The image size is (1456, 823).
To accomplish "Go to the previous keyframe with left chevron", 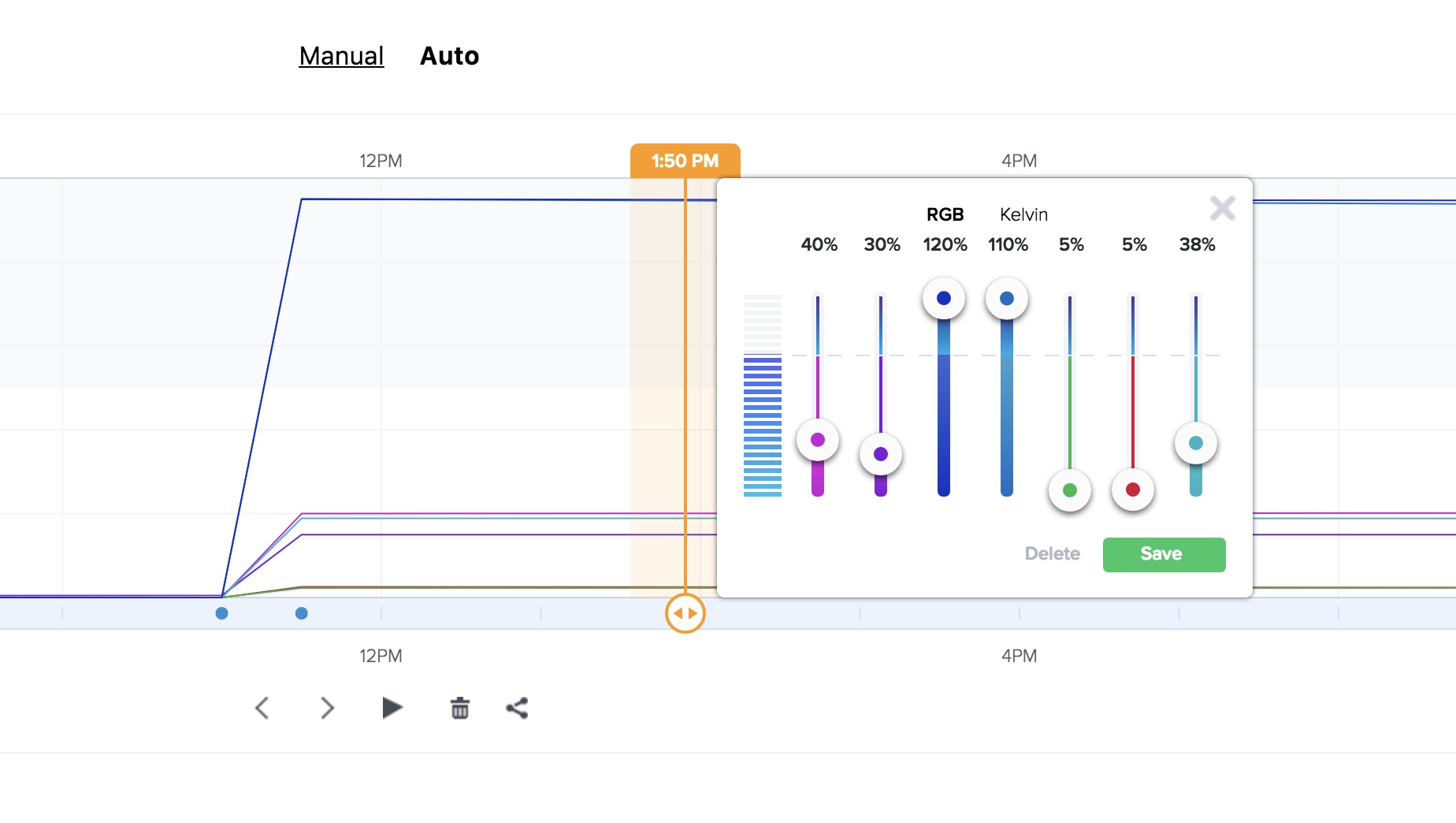I will [262, 708].
